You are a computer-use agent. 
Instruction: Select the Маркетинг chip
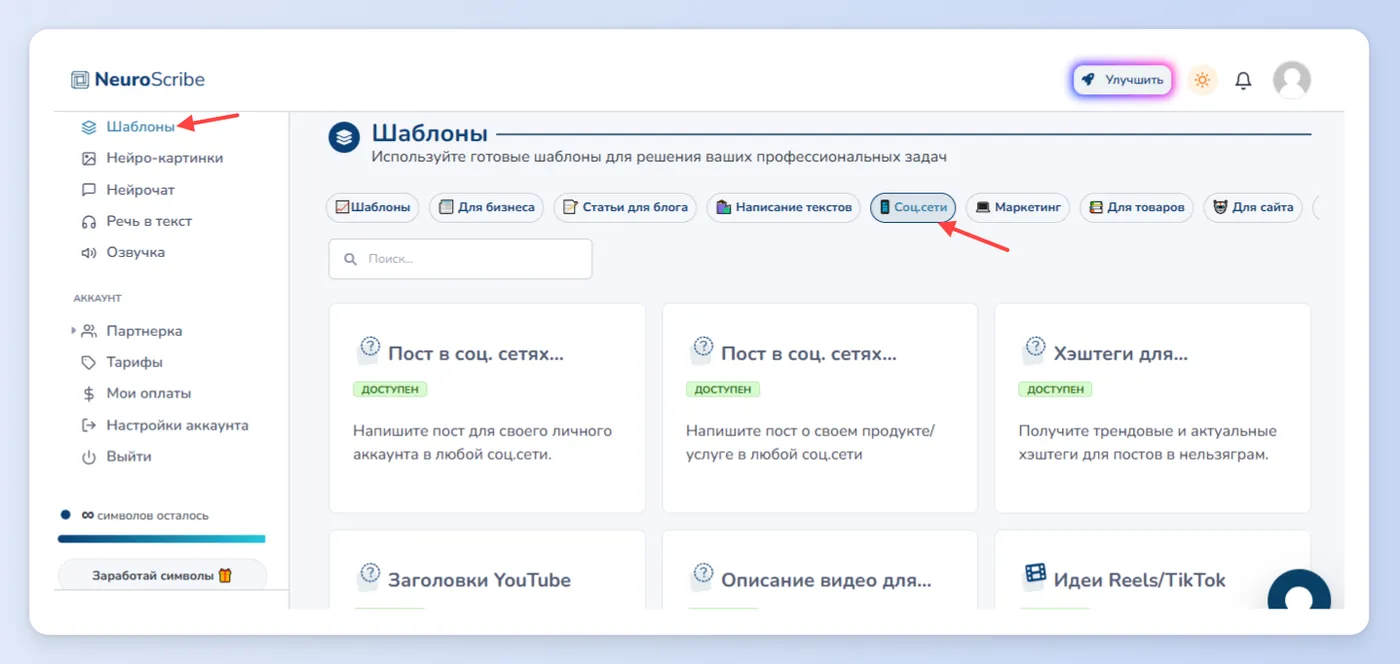click(1018, 208)
